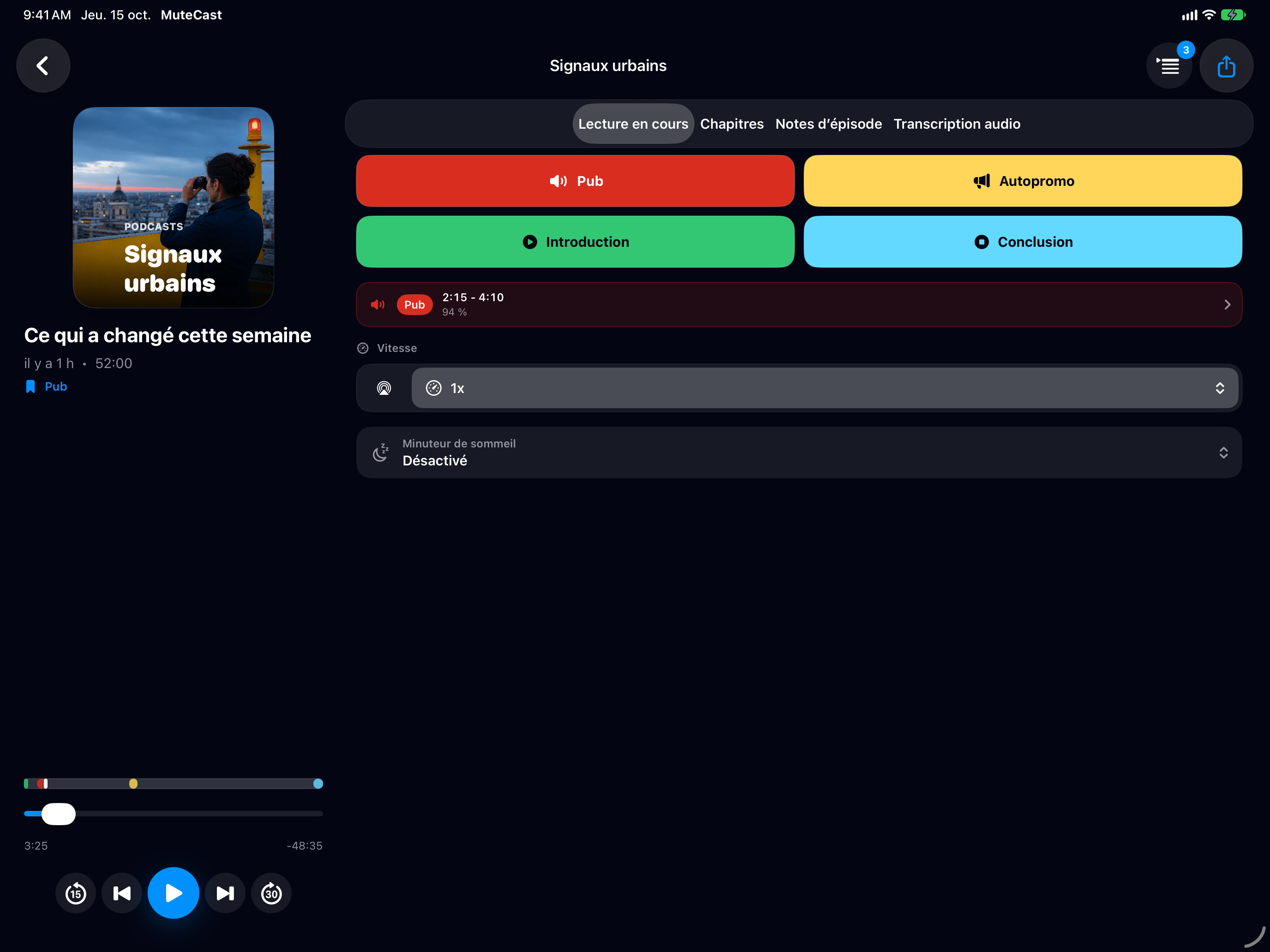This screenshot has width=1270, height=952.
Task: Open Pub segment 2:15 - 4:10 details chevron
Action: tap(1227, 305)
